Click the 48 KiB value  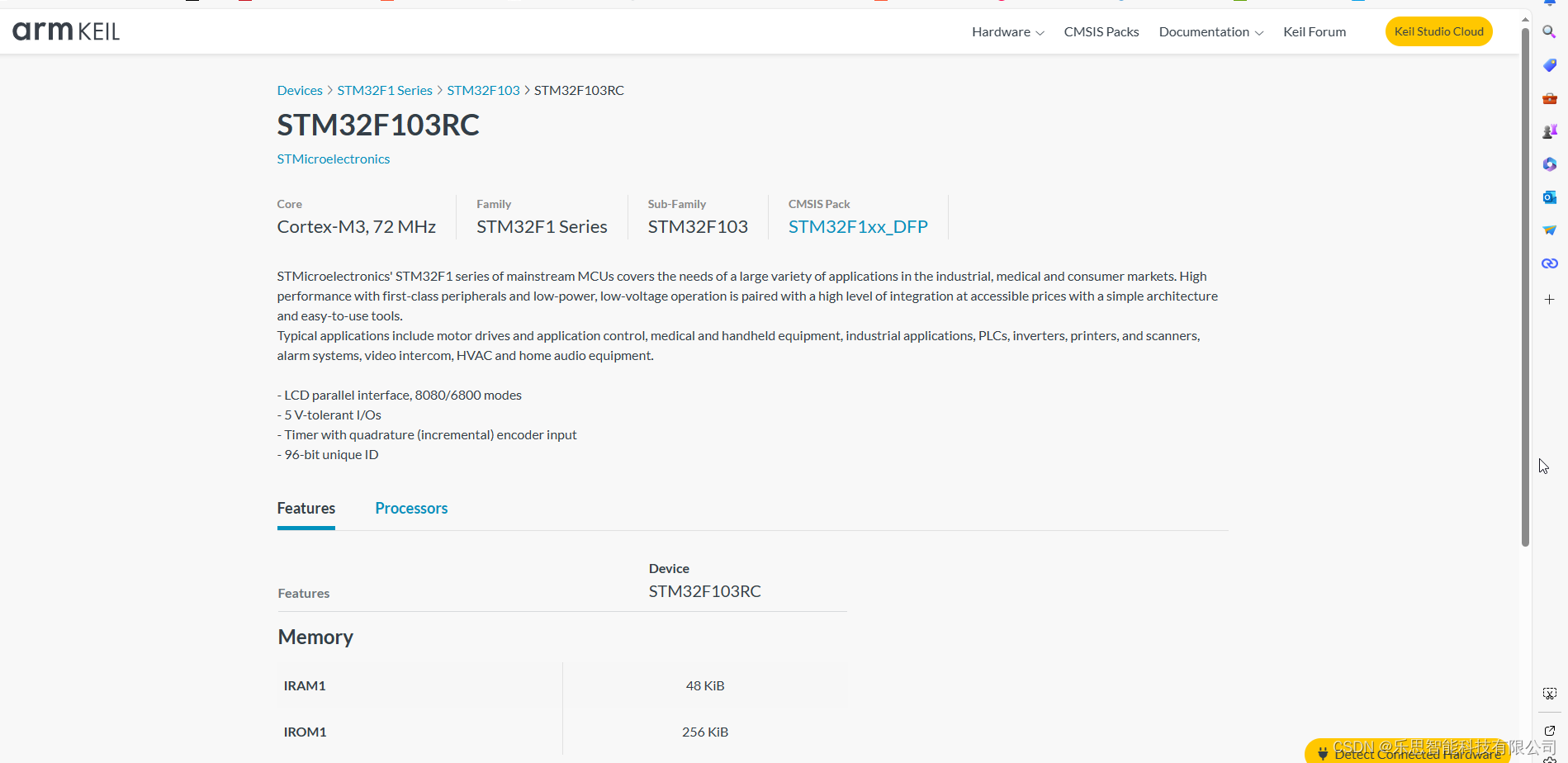[x=705, y=686]
